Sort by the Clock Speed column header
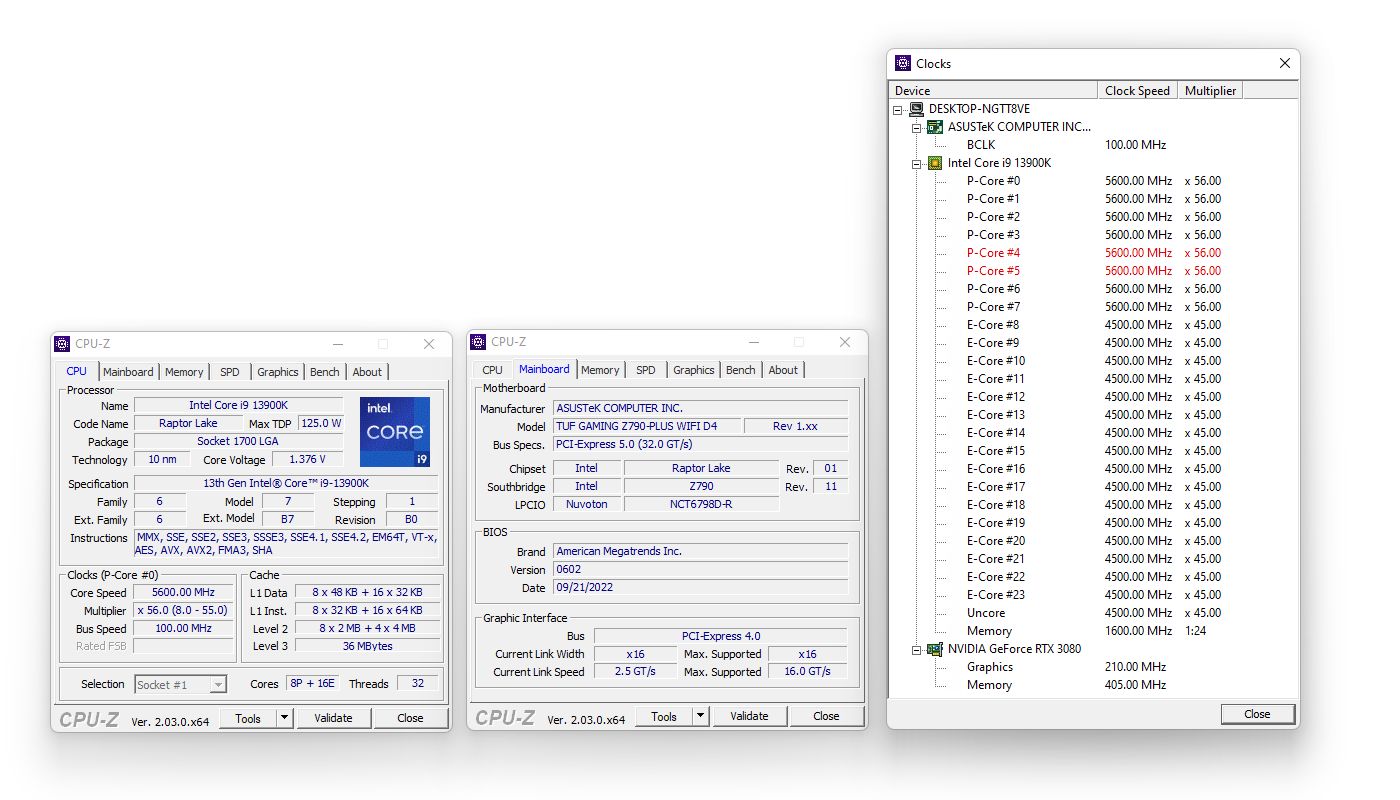Image resolution: width=1400 pixels, height=800 pixels. (1137, 90)
